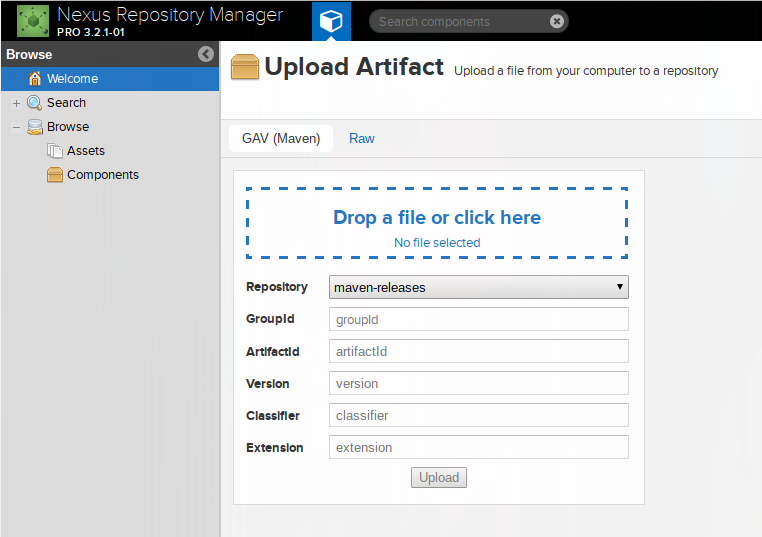Click the Welcome house icon
The image size is (762, 537).
[35, 79]
